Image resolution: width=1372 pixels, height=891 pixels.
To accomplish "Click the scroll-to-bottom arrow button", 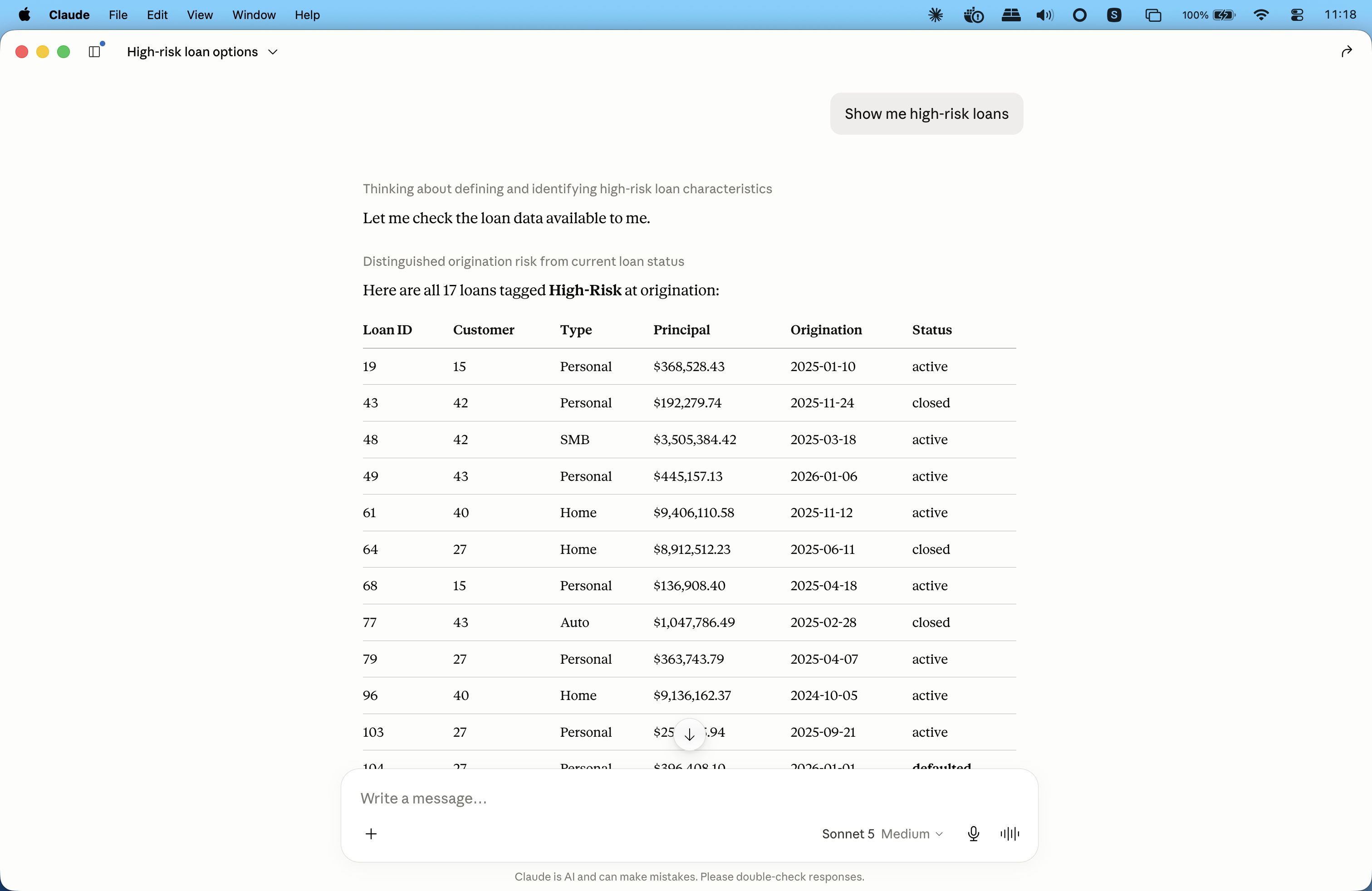I will click(x=690, y=734).
